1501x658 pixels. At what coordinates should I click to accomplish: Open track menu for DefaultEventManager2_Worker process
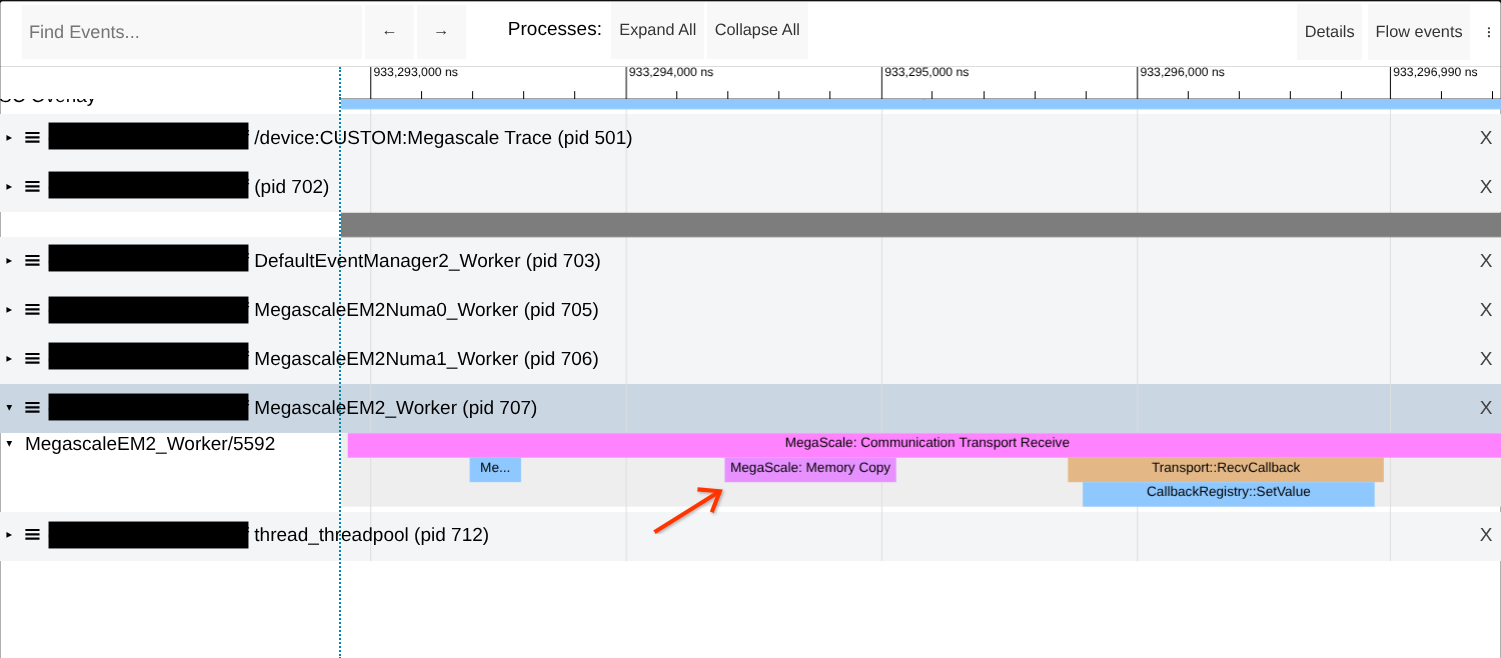click(32, 259)
